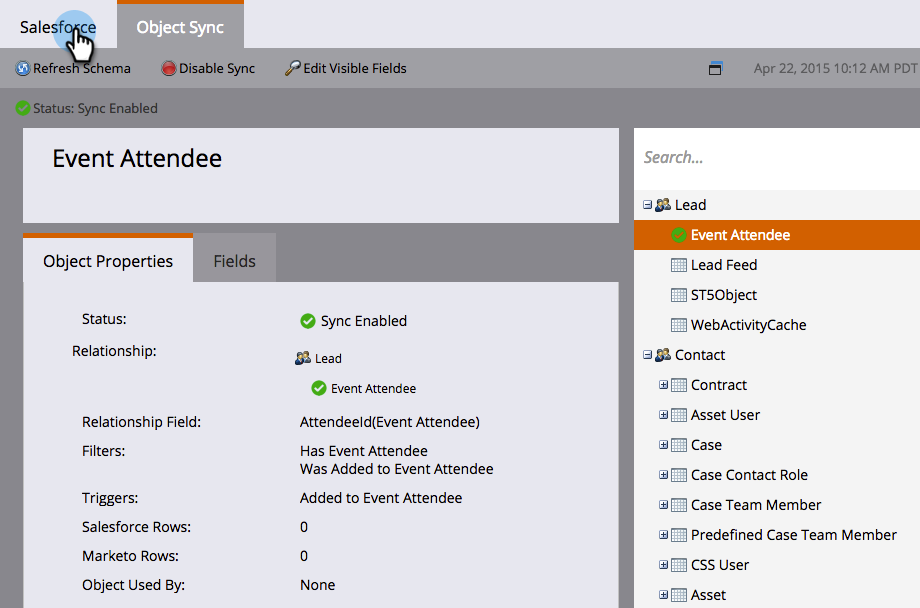Select Event Attendee in the object tree
Viewport: 920px width, 608px height.
740,235
